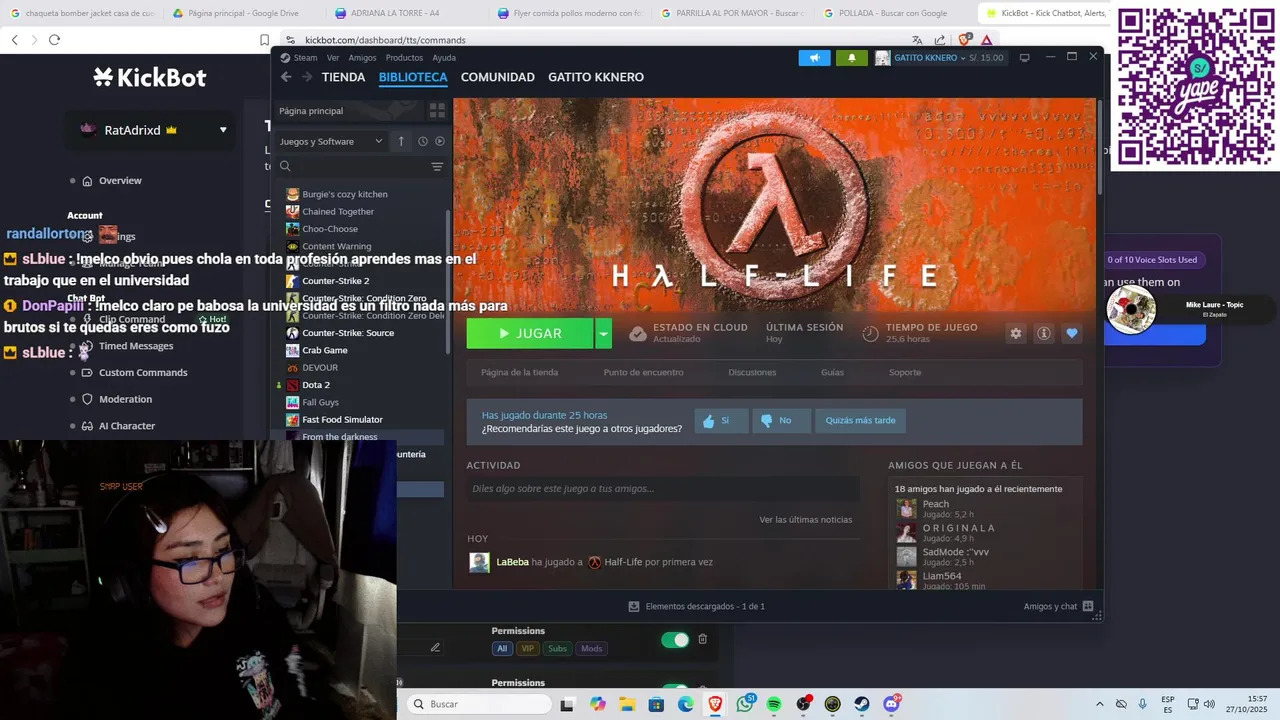Go to the TIENDA tab
The image size is (1280, 720).
point(343,77)
